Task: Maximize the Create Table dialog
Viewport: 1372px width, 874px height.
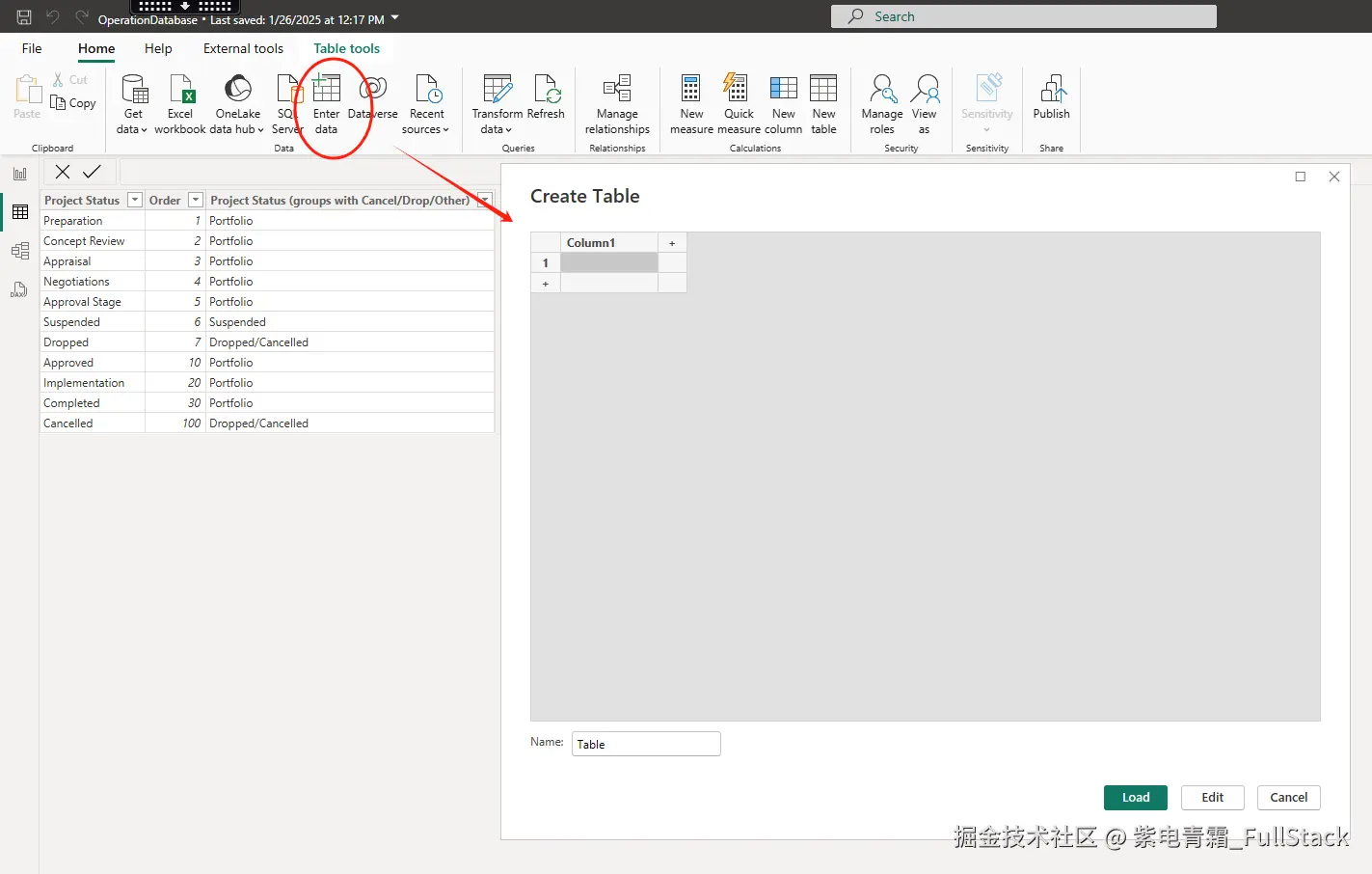Action: pyautogui.click(x=1300, y=177)
